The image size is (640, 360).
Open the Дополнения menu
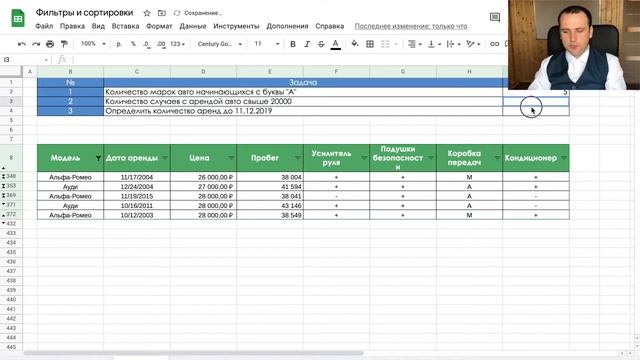(x=287, y=26)
